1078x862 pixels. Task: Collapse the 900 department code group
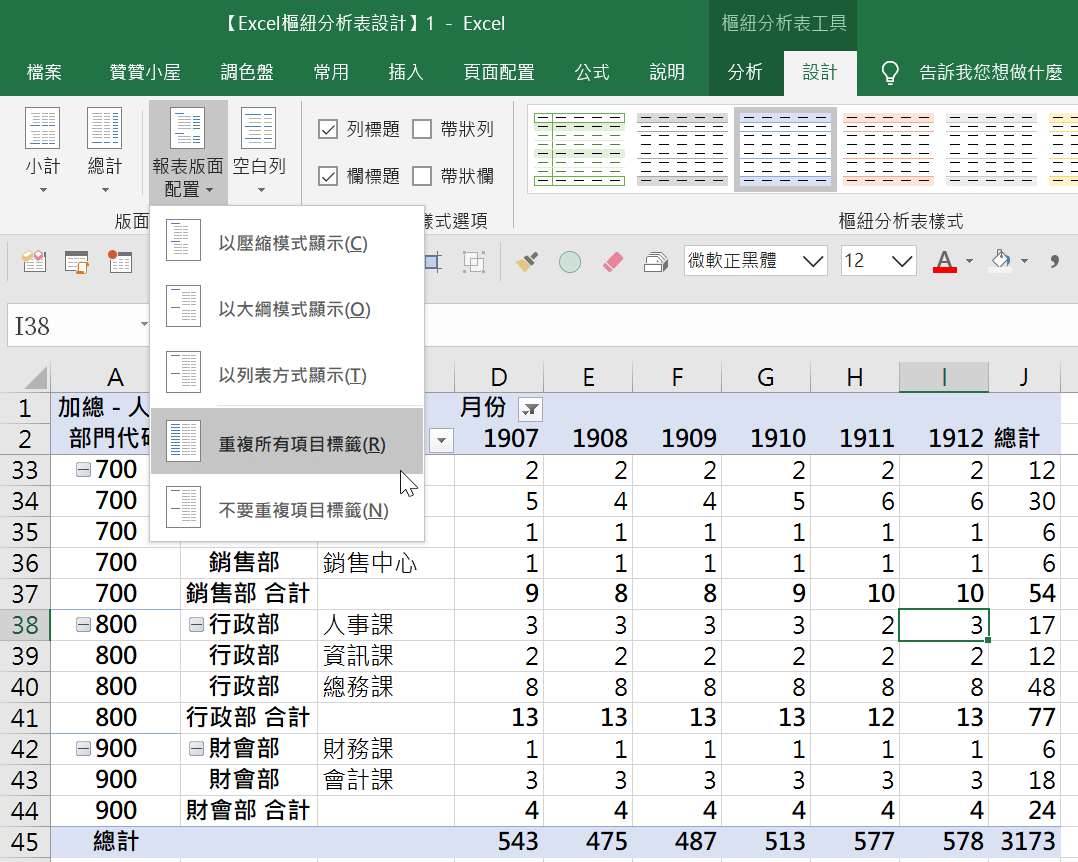point(83,748)
